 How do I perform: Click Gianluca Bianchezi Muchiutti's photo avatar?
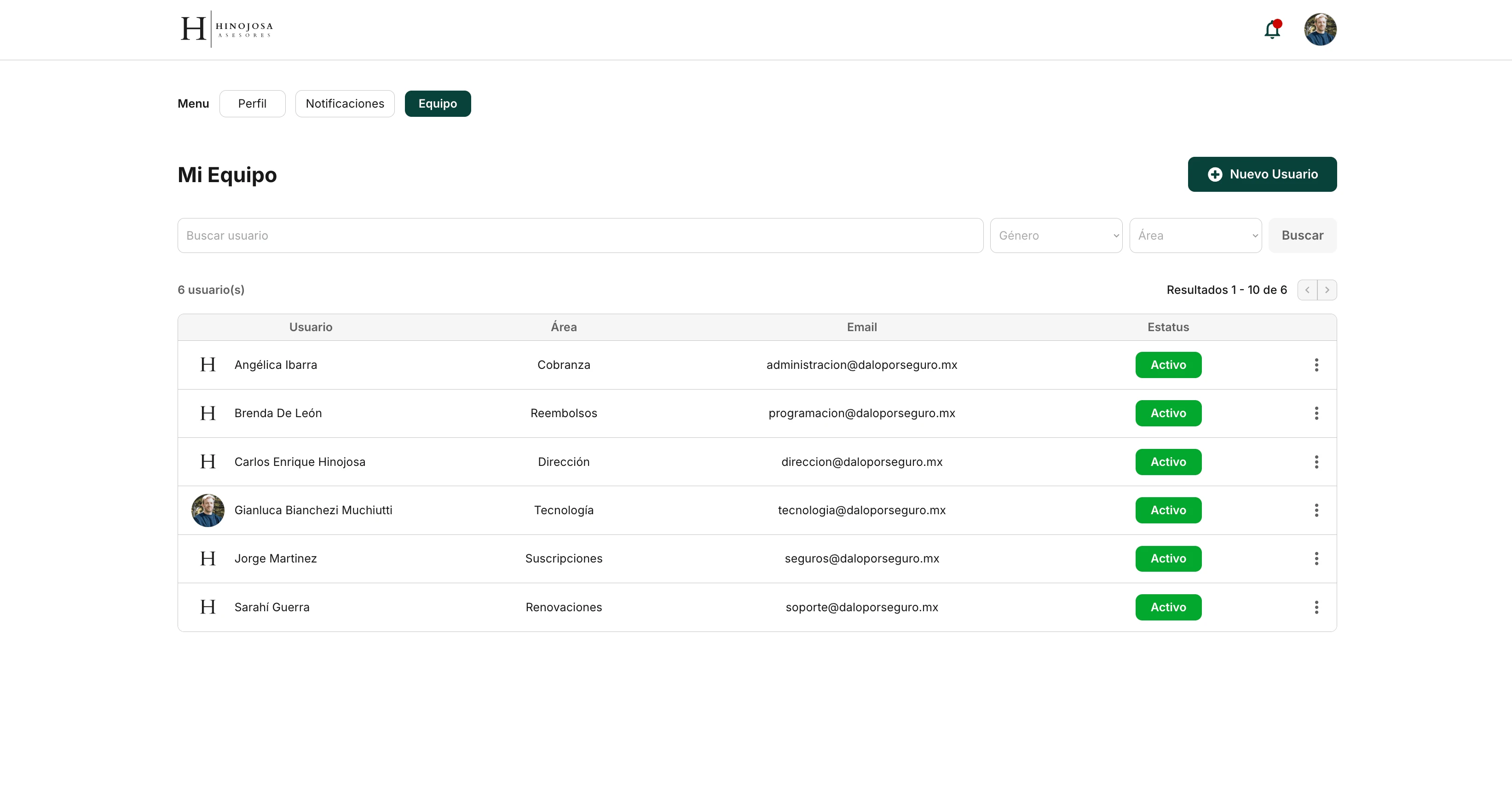coord(208,511)
